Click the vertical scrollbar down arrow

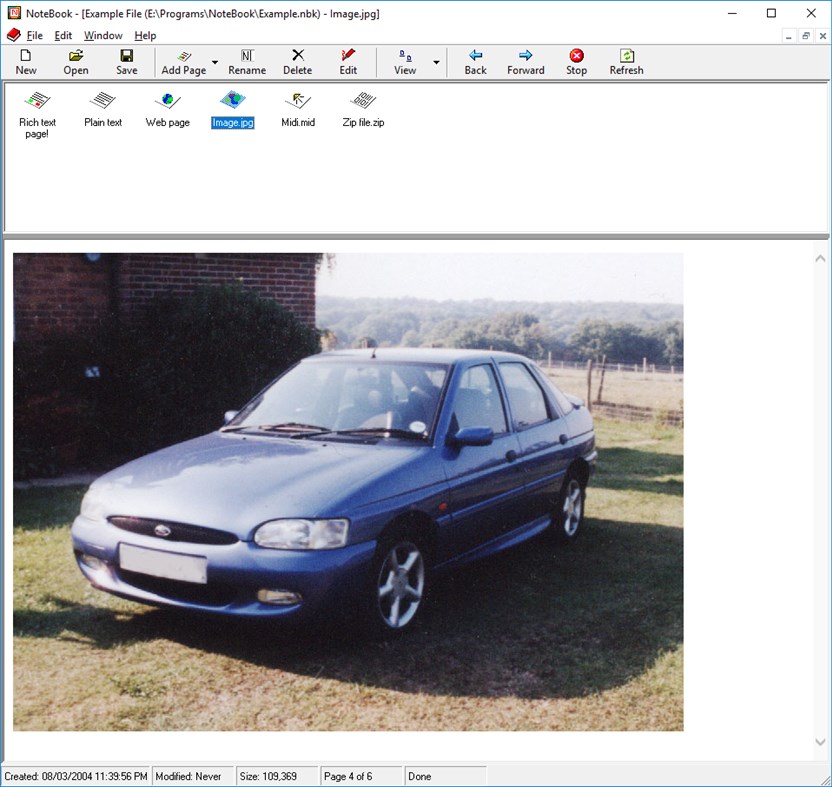click(x=818, y=742)
